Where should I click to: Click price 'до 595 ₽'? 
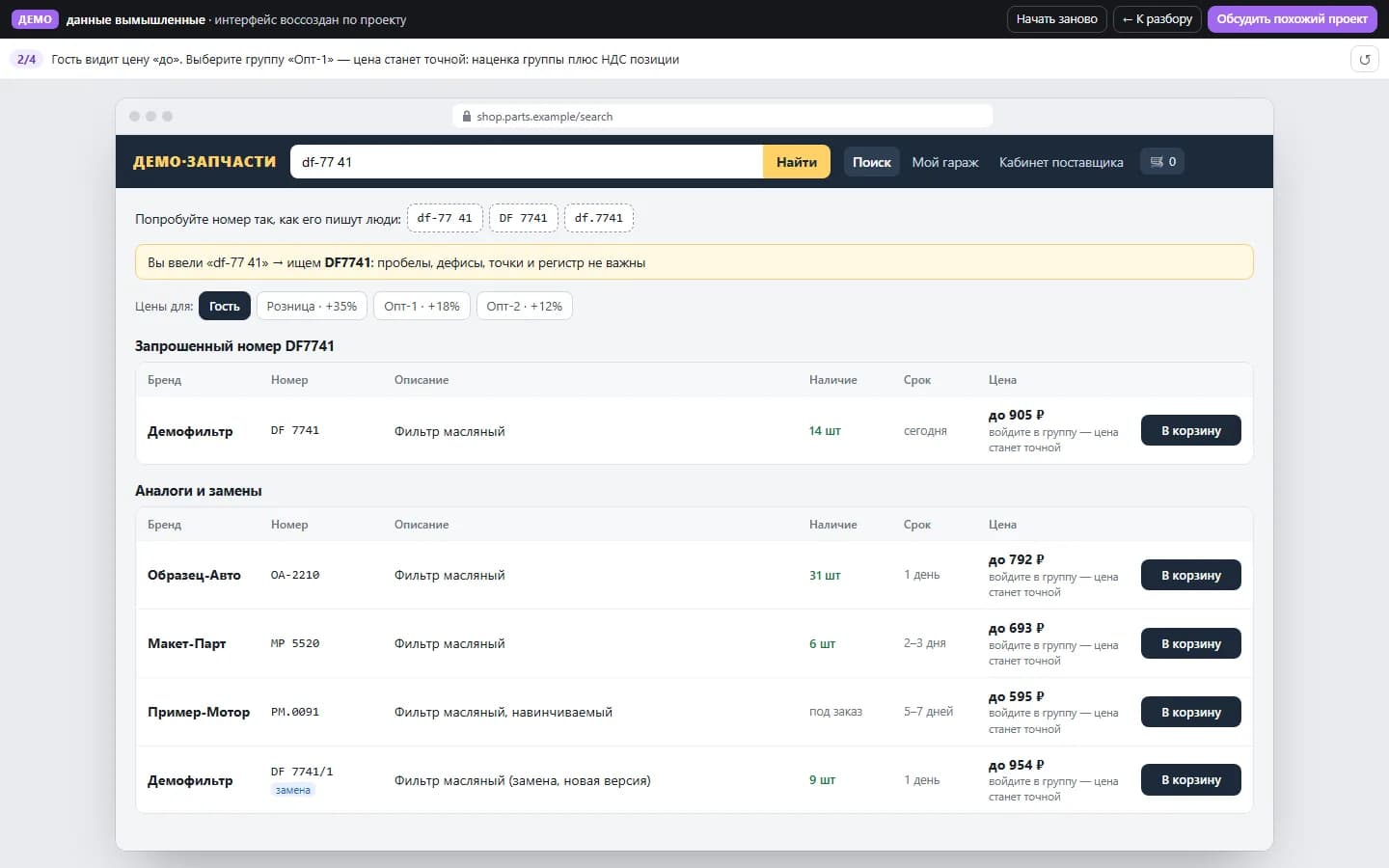[1017, 696]
